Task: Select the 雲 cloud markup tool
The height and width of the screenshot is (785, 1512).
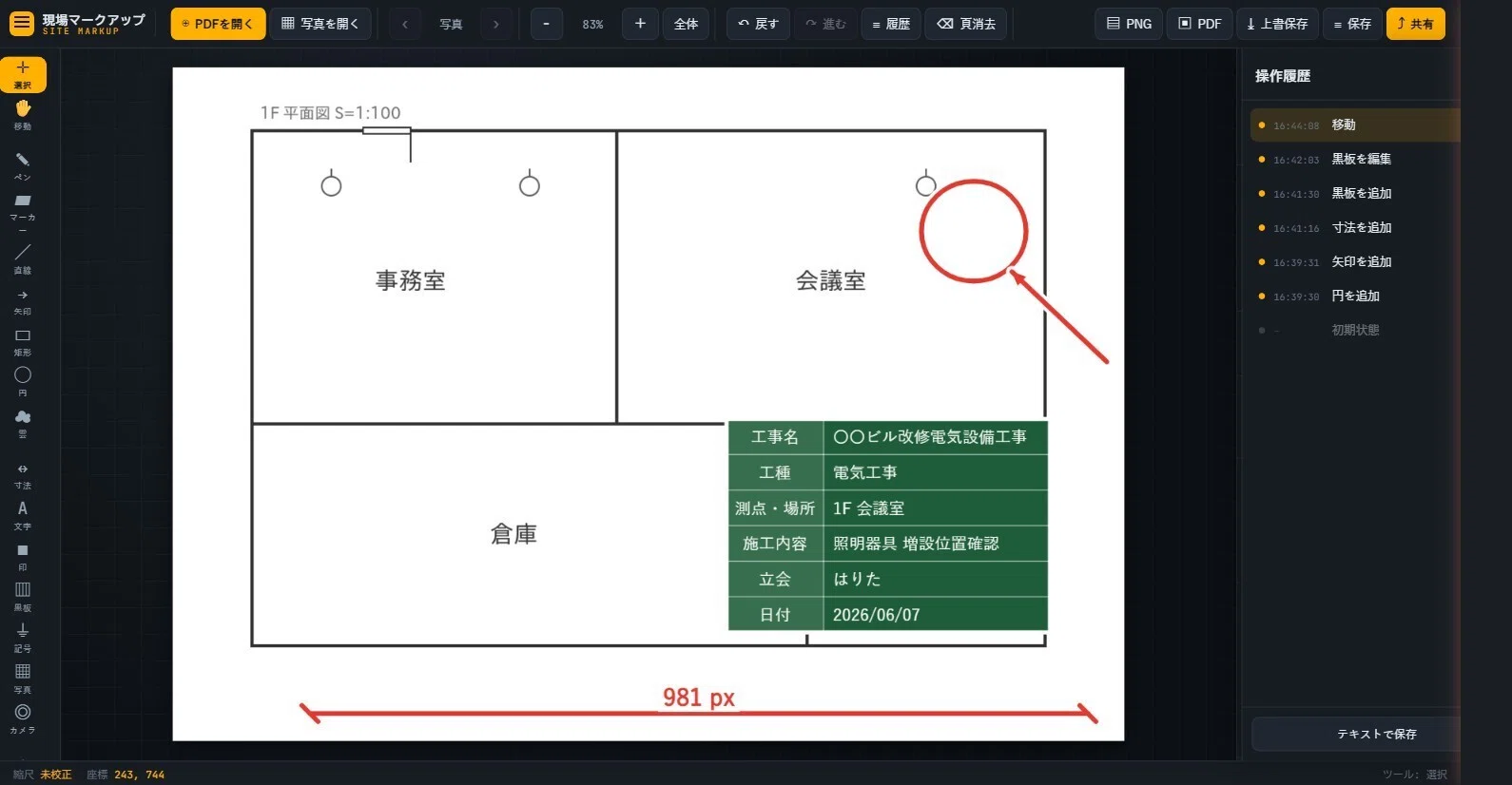Action: pos(23,423)
